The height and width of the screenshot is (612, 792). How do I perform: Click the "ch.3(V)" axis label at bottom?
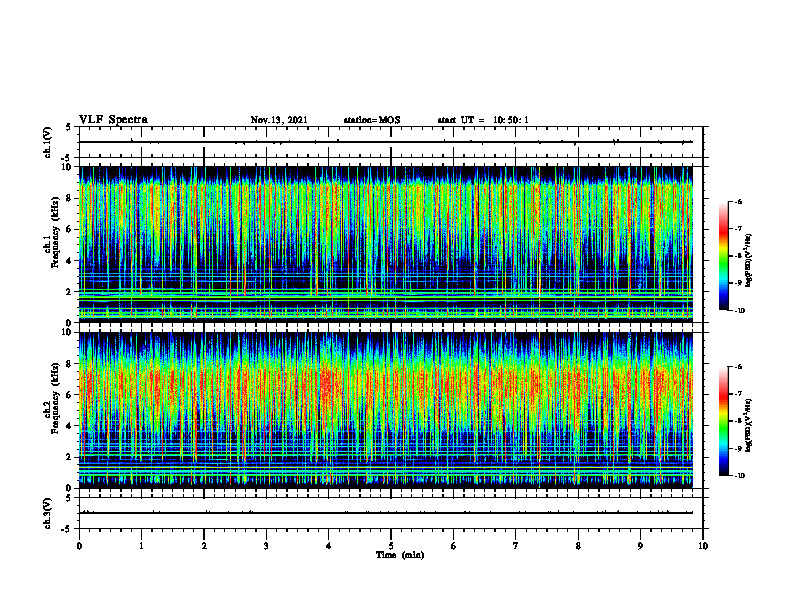(x=47, y=513)
